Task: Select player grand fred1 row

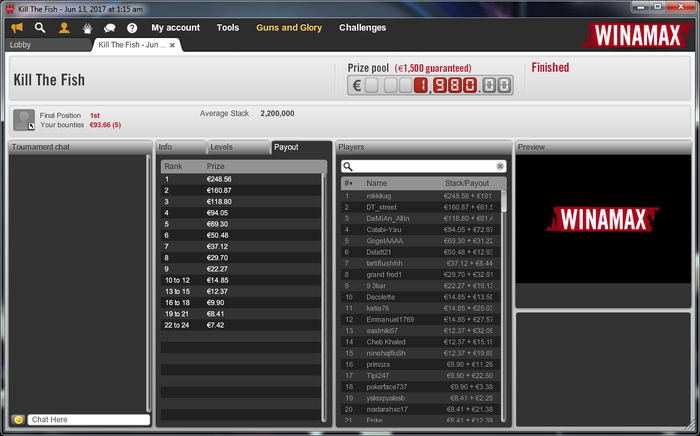Action: point(421,274)
